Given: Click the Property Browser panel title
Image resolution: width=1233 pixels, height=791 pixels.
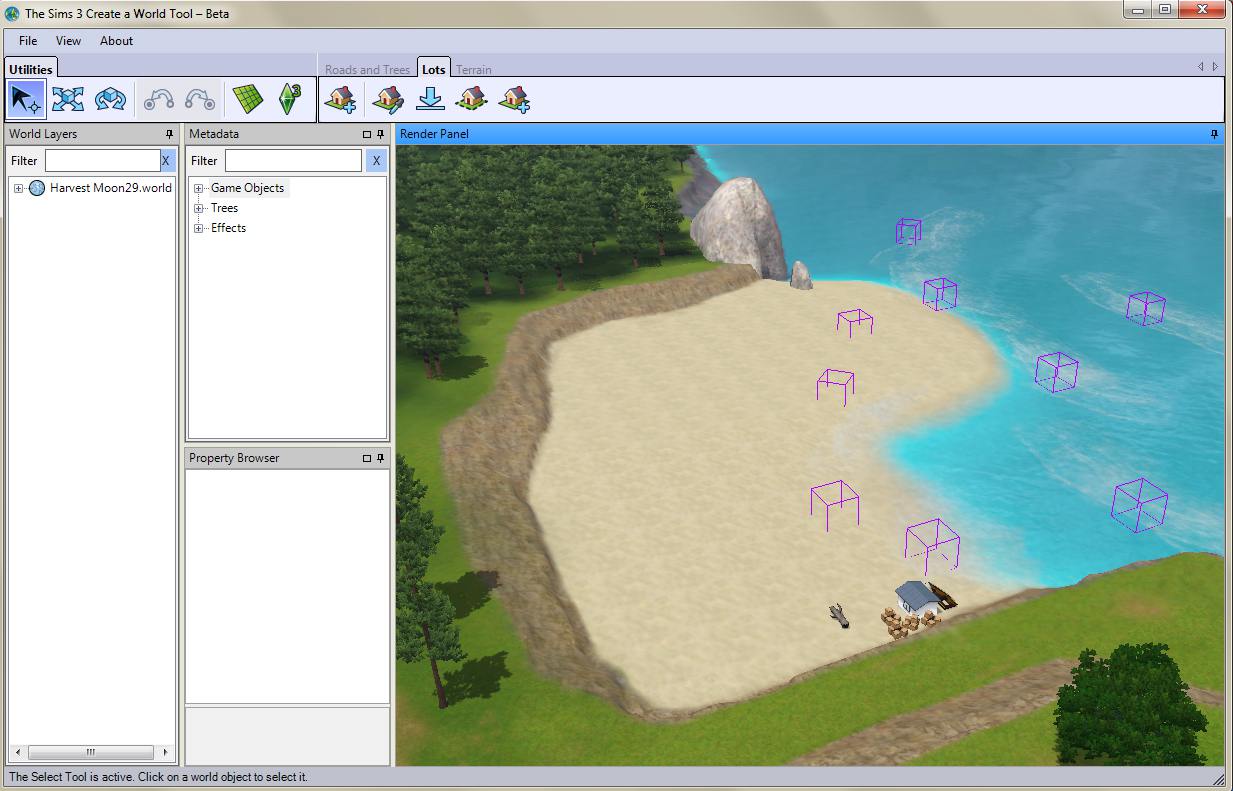Looking at the screenshot, I should pyautogui.click(x=234, y=458).
